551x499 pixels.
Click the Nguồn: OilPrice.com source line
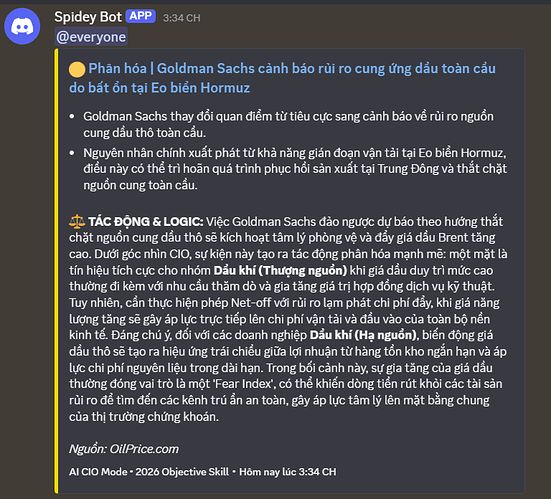click(124, 449)
